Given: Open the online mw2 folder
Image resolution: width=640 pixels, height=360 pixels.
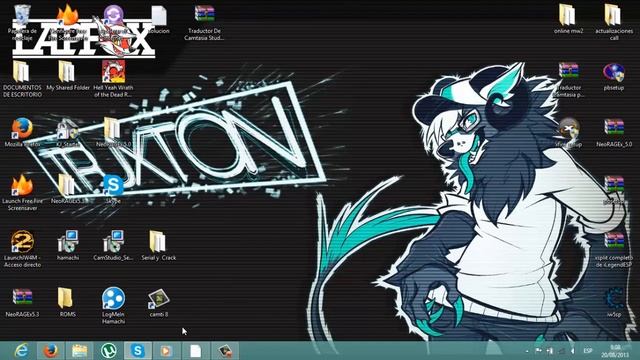Looking at the screenshot, I should tap(568, 16).
